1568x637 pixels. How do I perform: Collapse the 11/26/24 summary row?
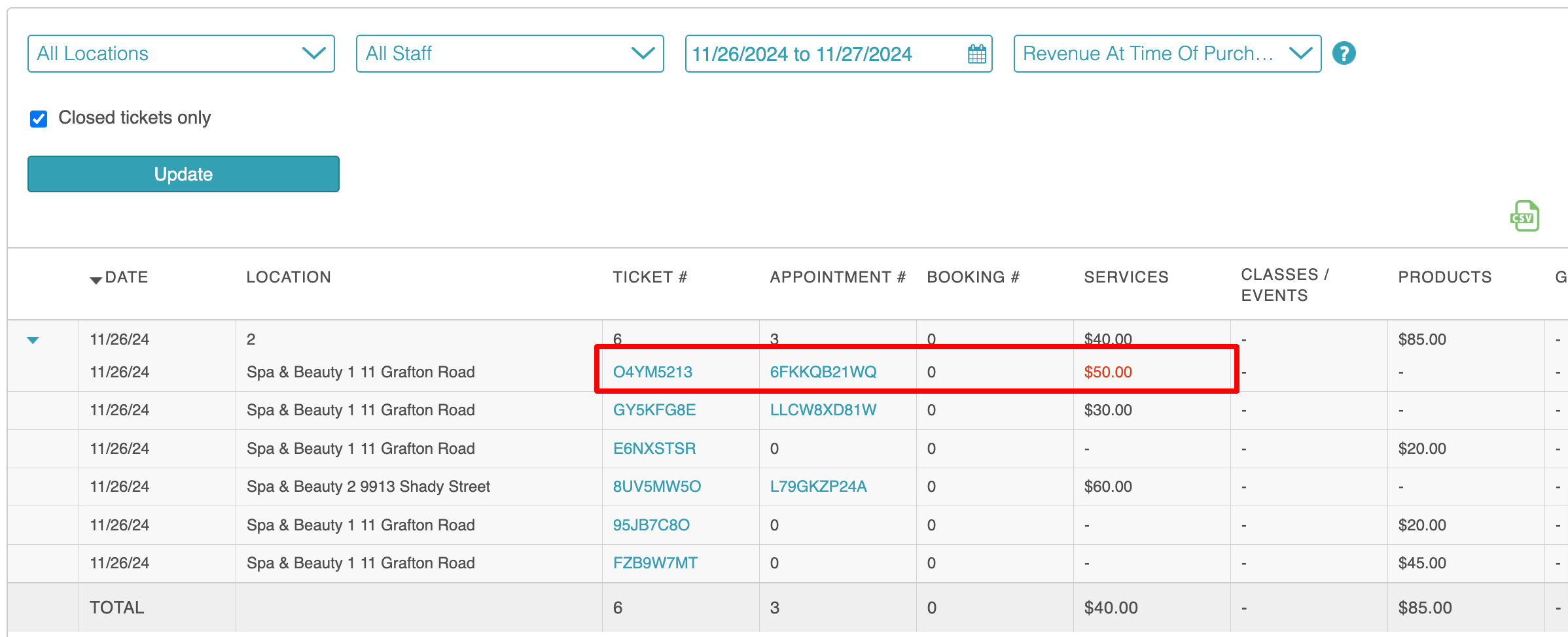coord(33,340)
